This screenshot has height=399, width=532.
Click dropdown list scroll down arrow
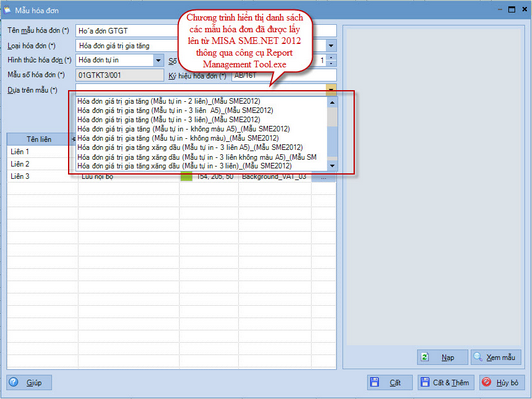[x=332, y=166]
